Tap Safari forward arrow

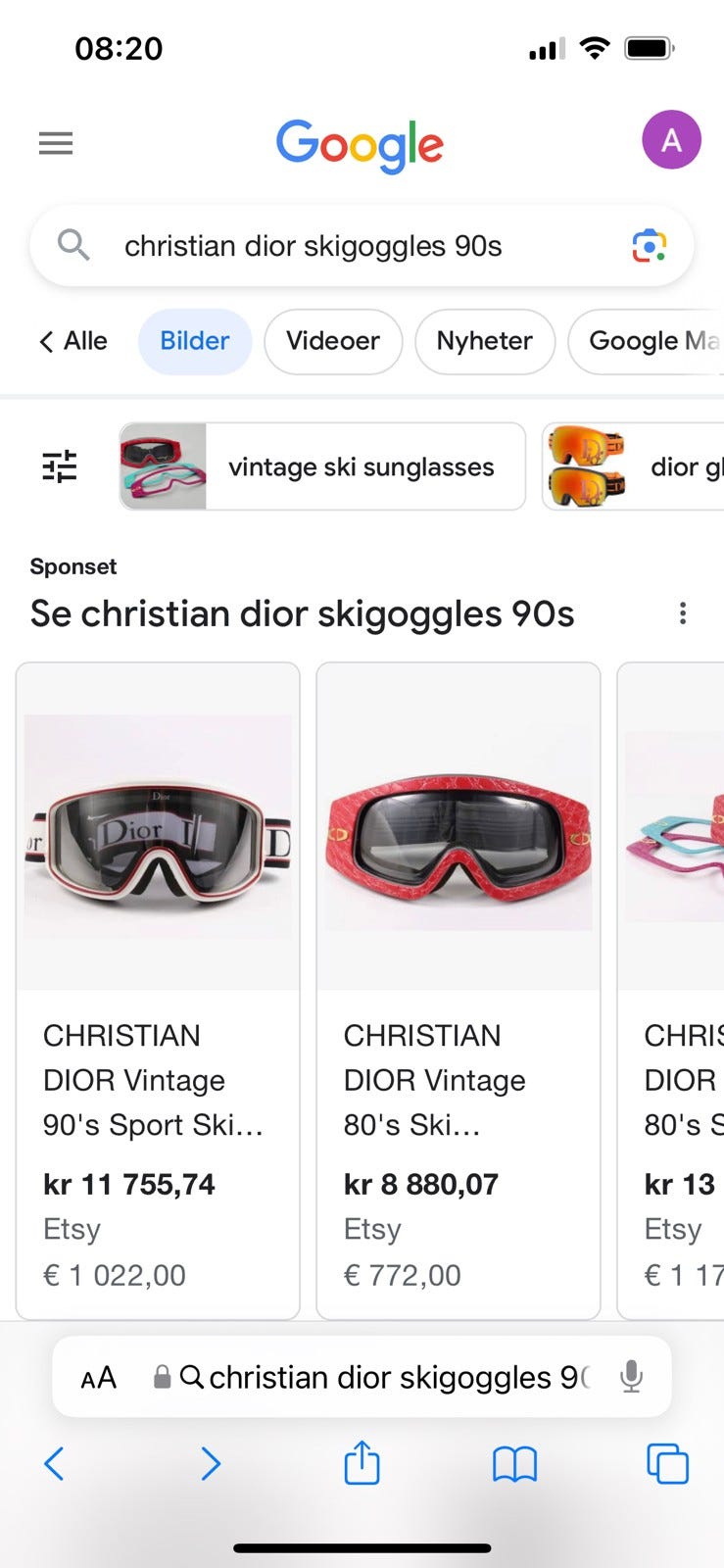pyautogui.click(x=211, y=1464)
